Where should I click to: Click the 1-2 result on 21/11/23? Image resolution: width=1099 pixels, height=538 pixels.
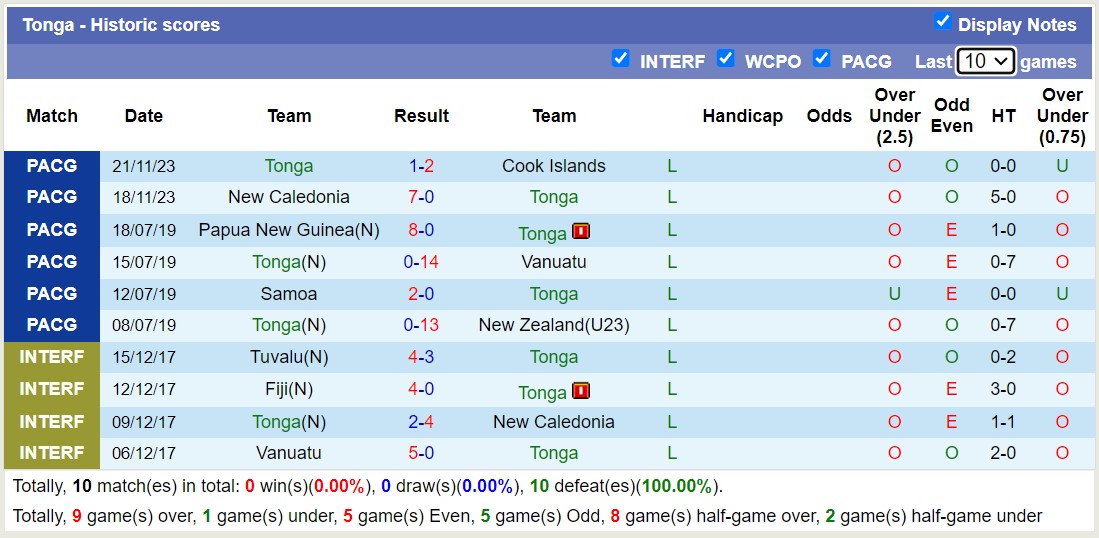[x=421, y=166]
